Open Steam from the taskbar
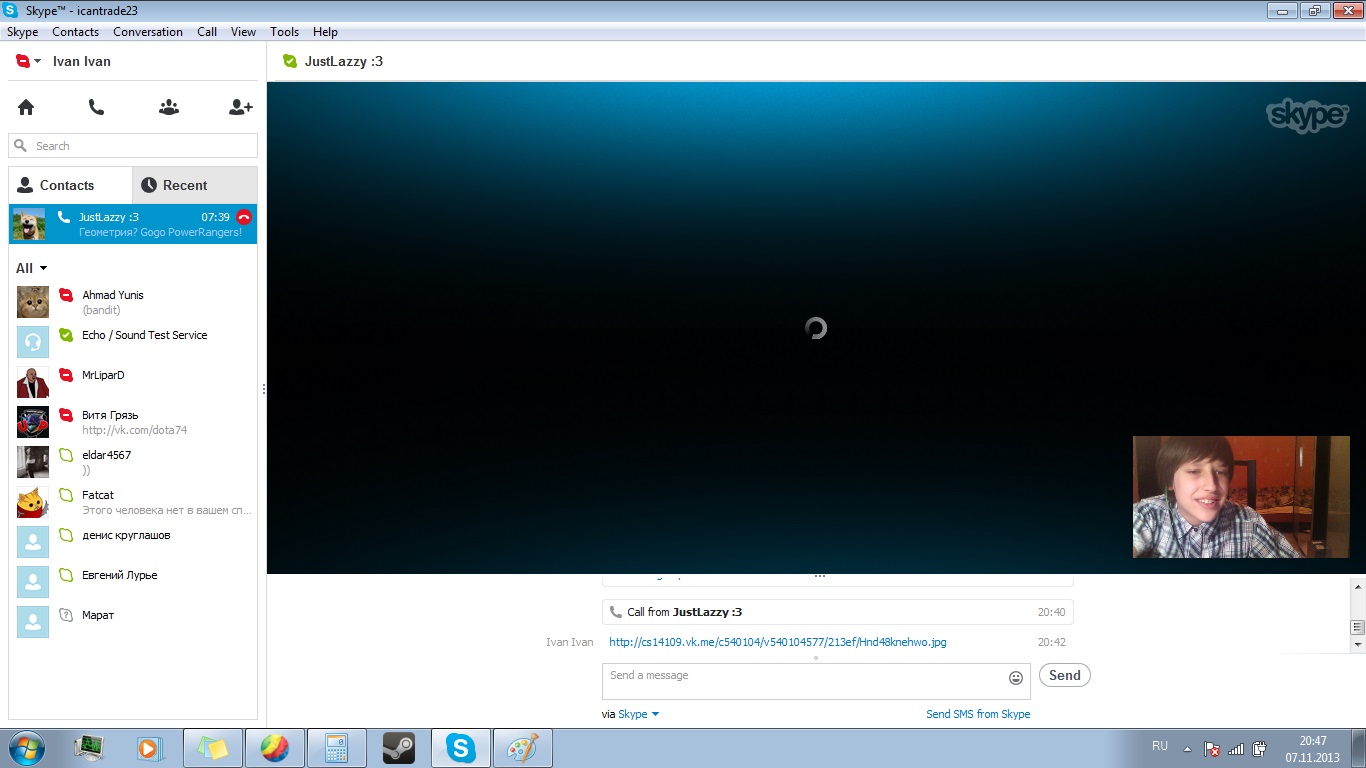Screen dimensions: 1366x768 [399, 748]
